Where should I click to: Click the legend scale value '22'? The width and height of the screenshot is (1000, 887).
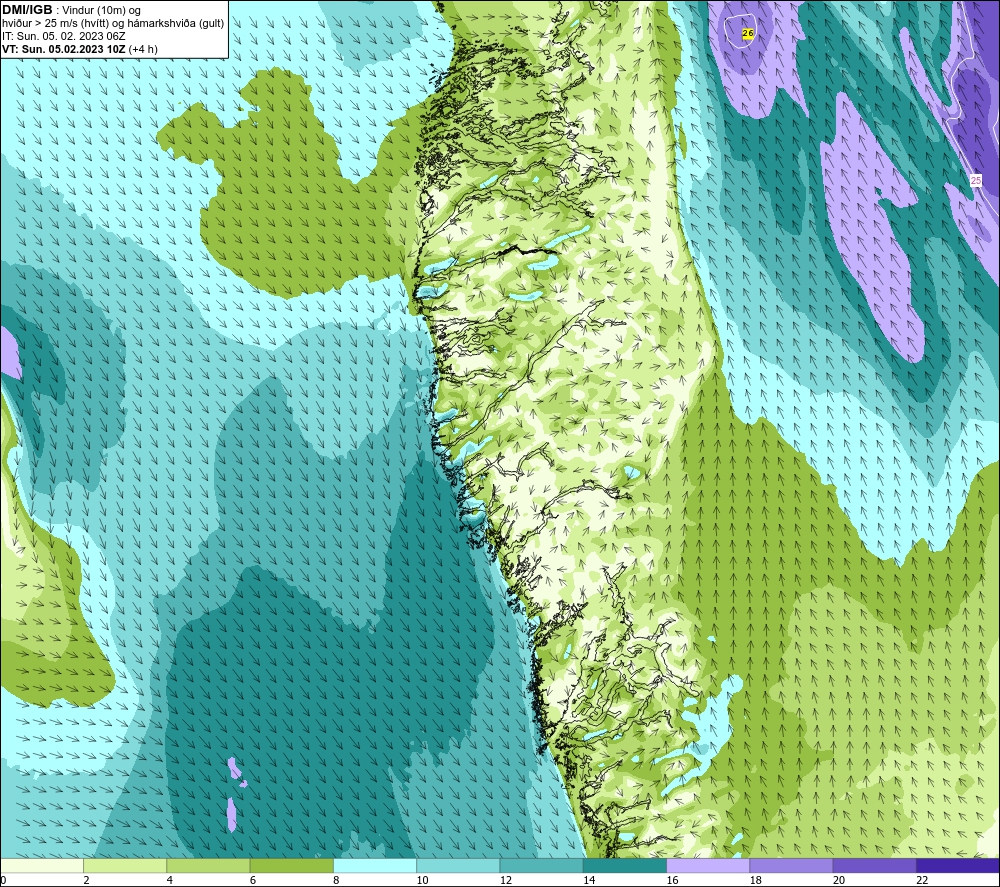[x=922, y=880]
